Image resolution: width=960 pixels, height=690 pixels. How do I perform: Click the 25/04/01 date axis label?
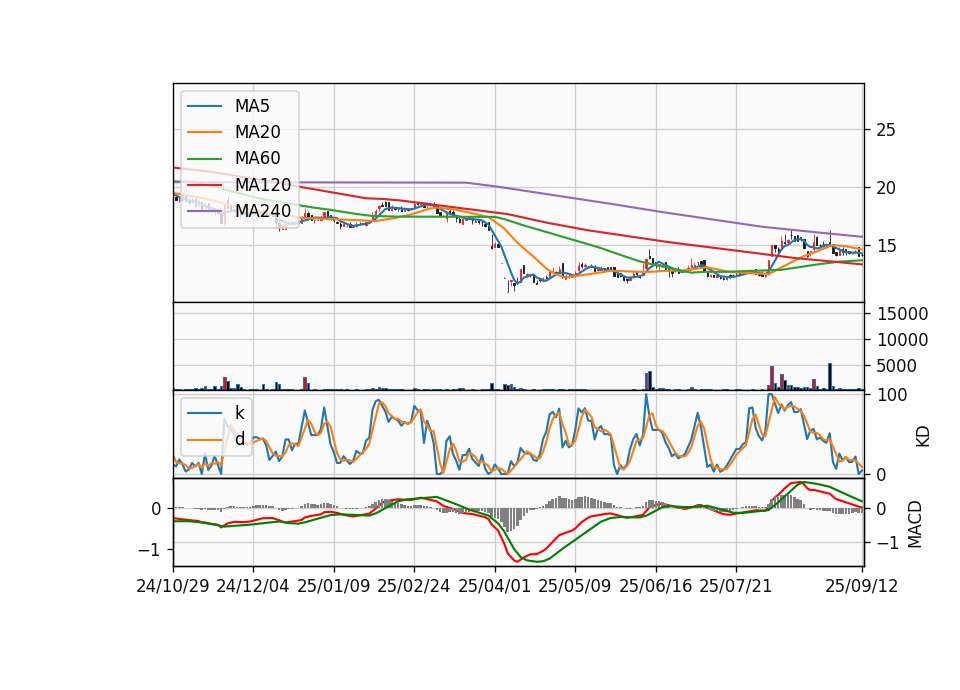(495, 586)
